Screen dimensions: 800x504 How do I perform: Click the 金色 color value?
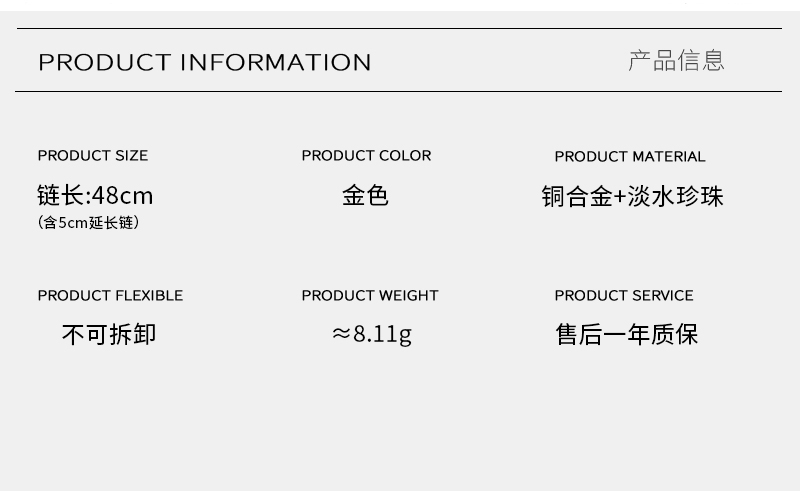coord(365,196)
